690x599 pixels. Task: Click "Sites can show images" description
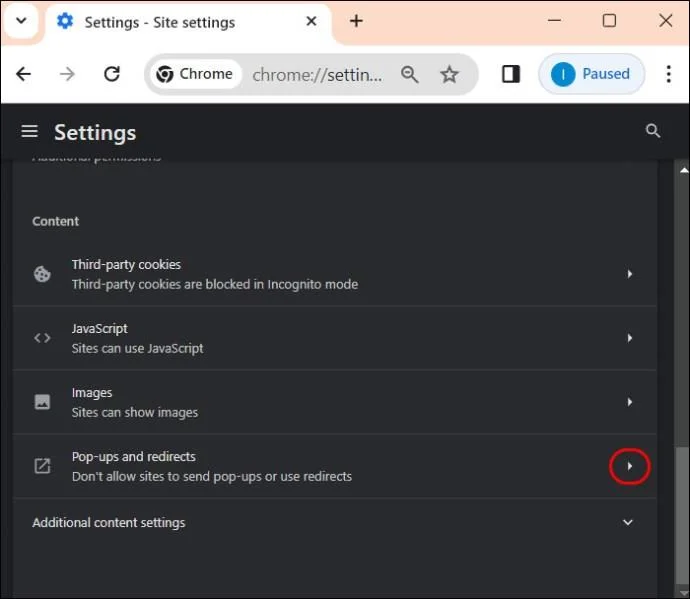click(135, 412)
